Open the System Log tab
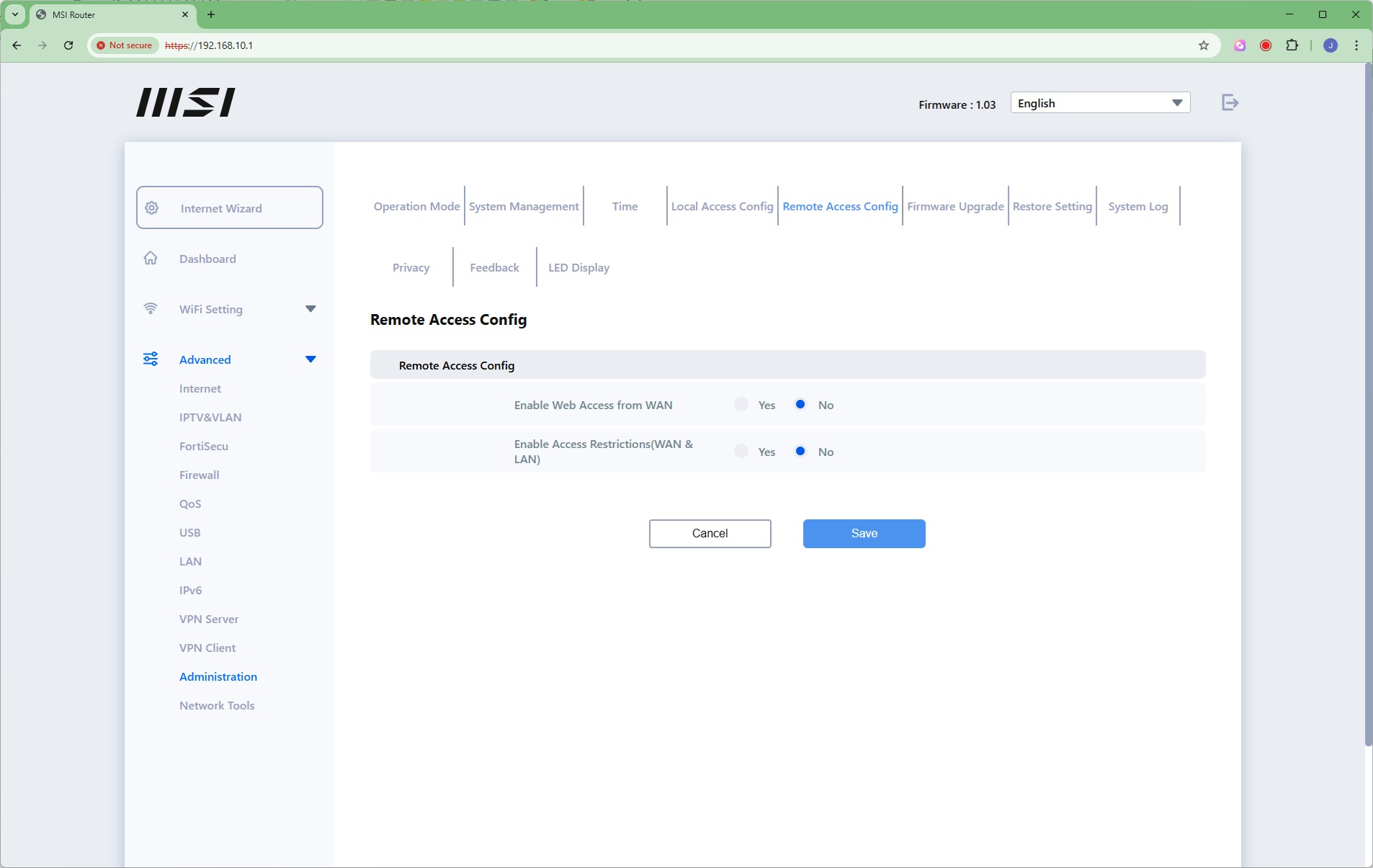Screen dimensions: 1373x868 1137,207
